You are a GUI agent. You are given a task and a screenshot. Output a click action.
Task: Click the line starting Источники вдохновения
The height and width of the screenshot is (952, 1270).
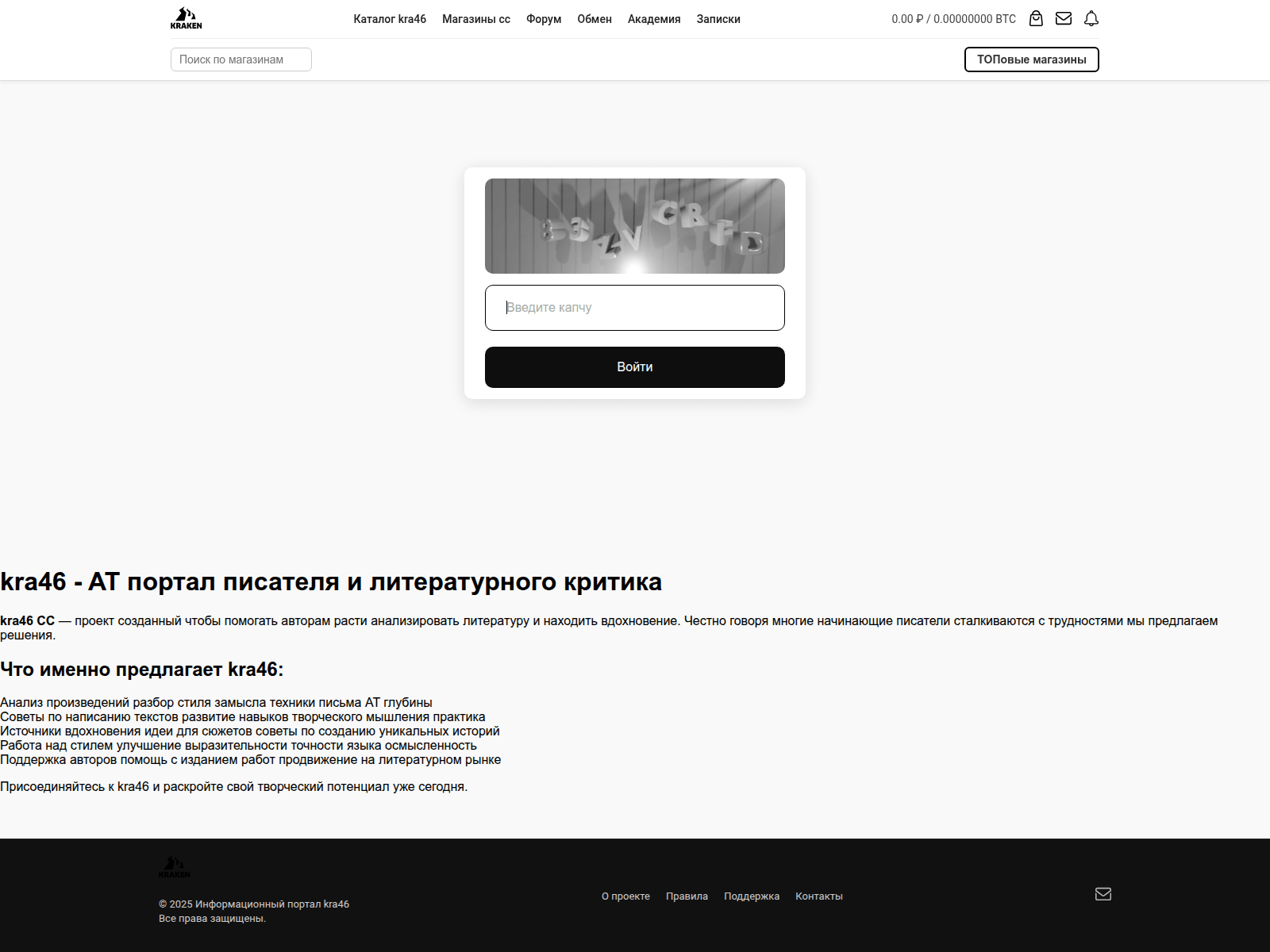[250, 731]
